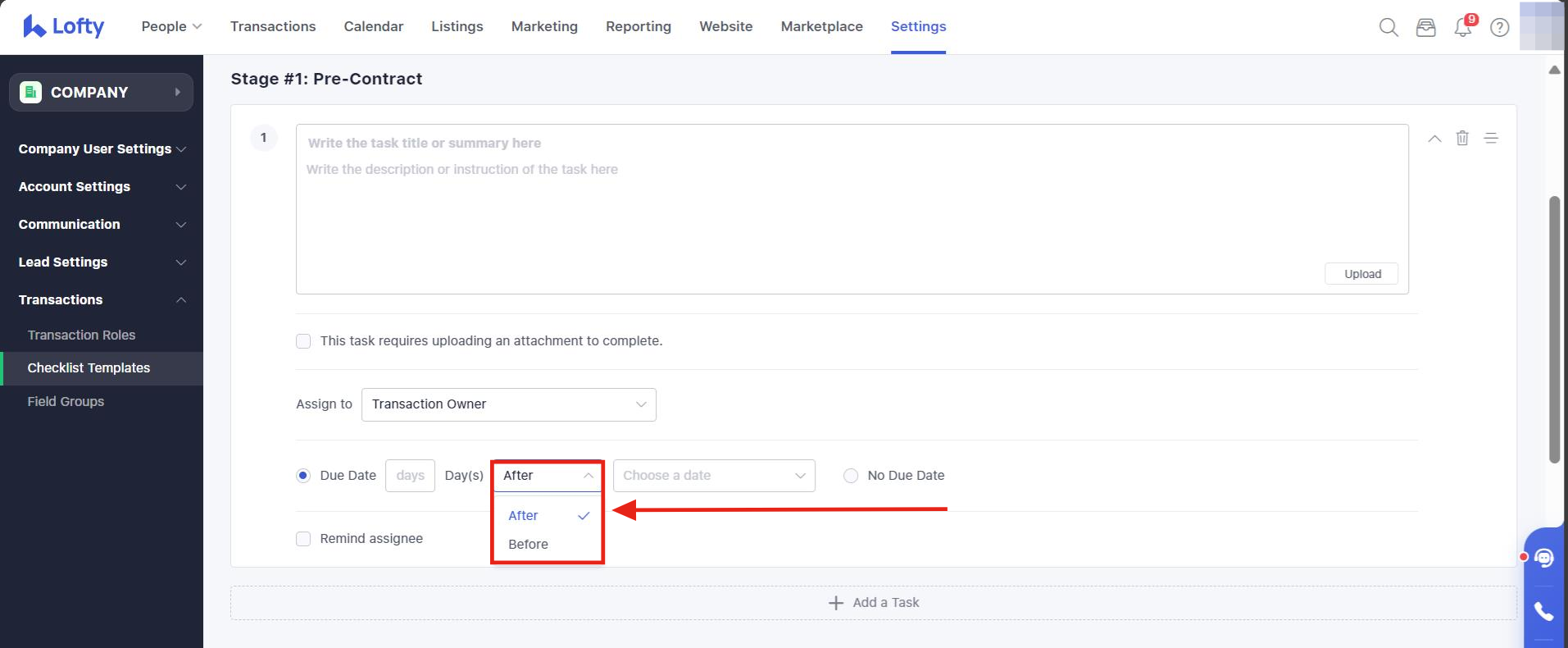Select Before in the dropdown list
The image size is (1568, 648).
click(x=529, y=544)
